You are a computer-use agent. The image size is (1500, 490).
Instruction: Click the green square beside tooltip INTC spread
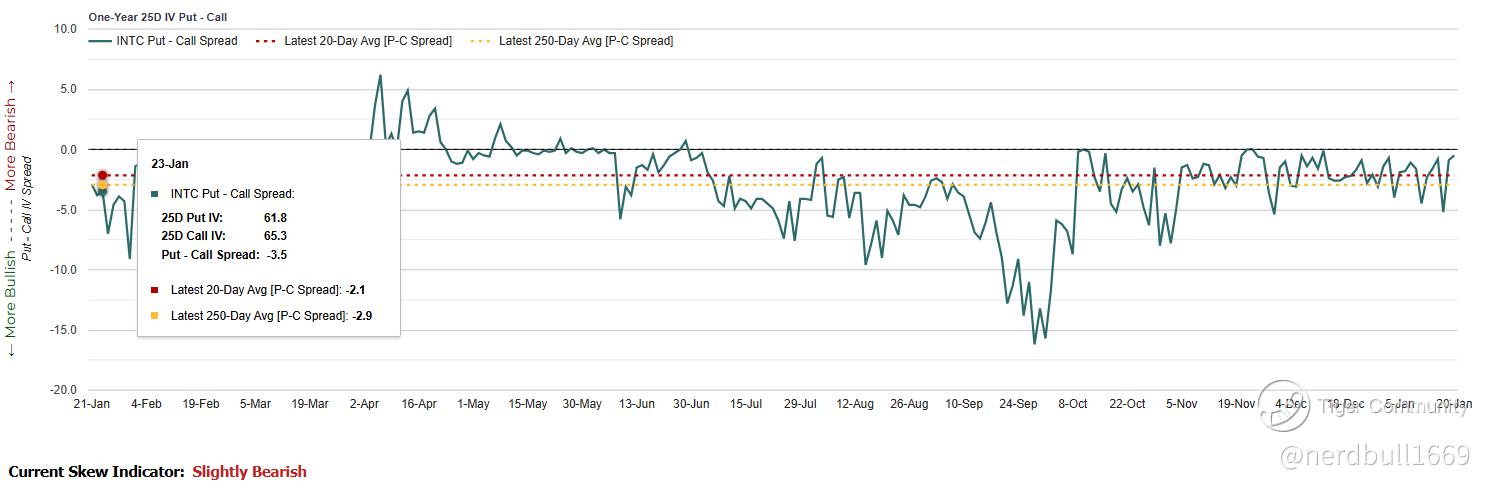[x=154, y=194]
